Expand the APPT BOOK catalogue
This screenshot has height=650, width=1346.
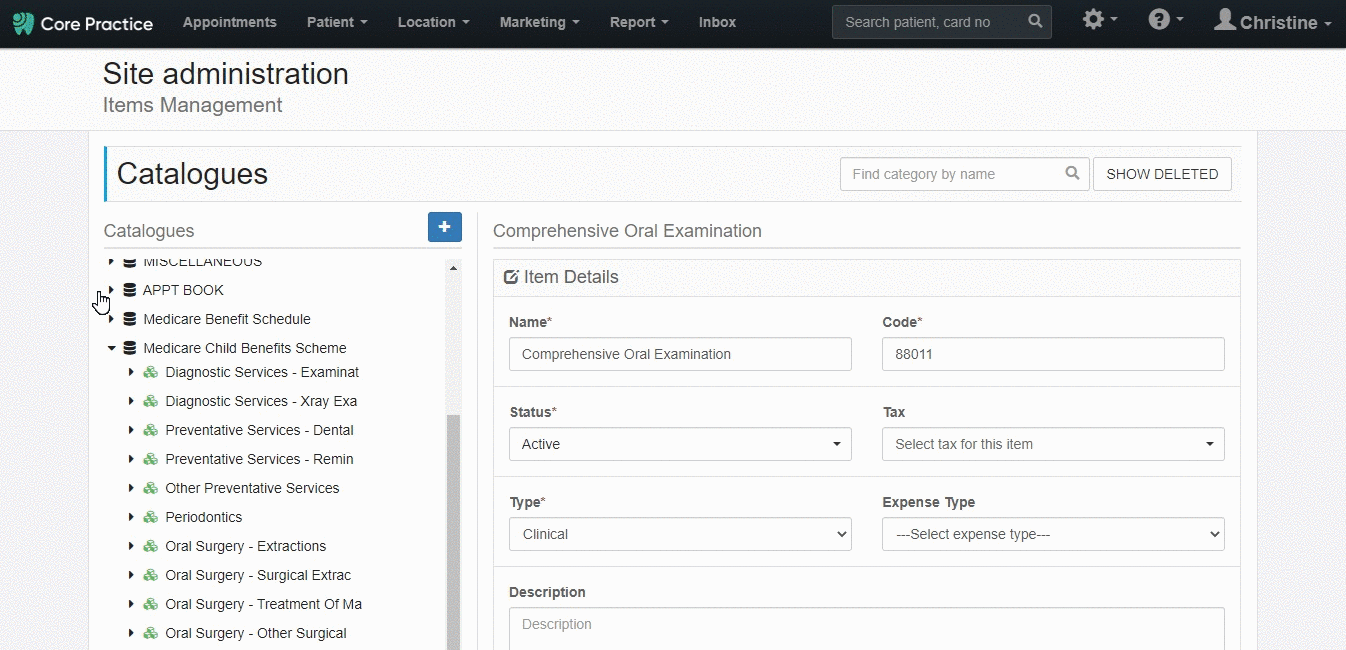[113, 290]
